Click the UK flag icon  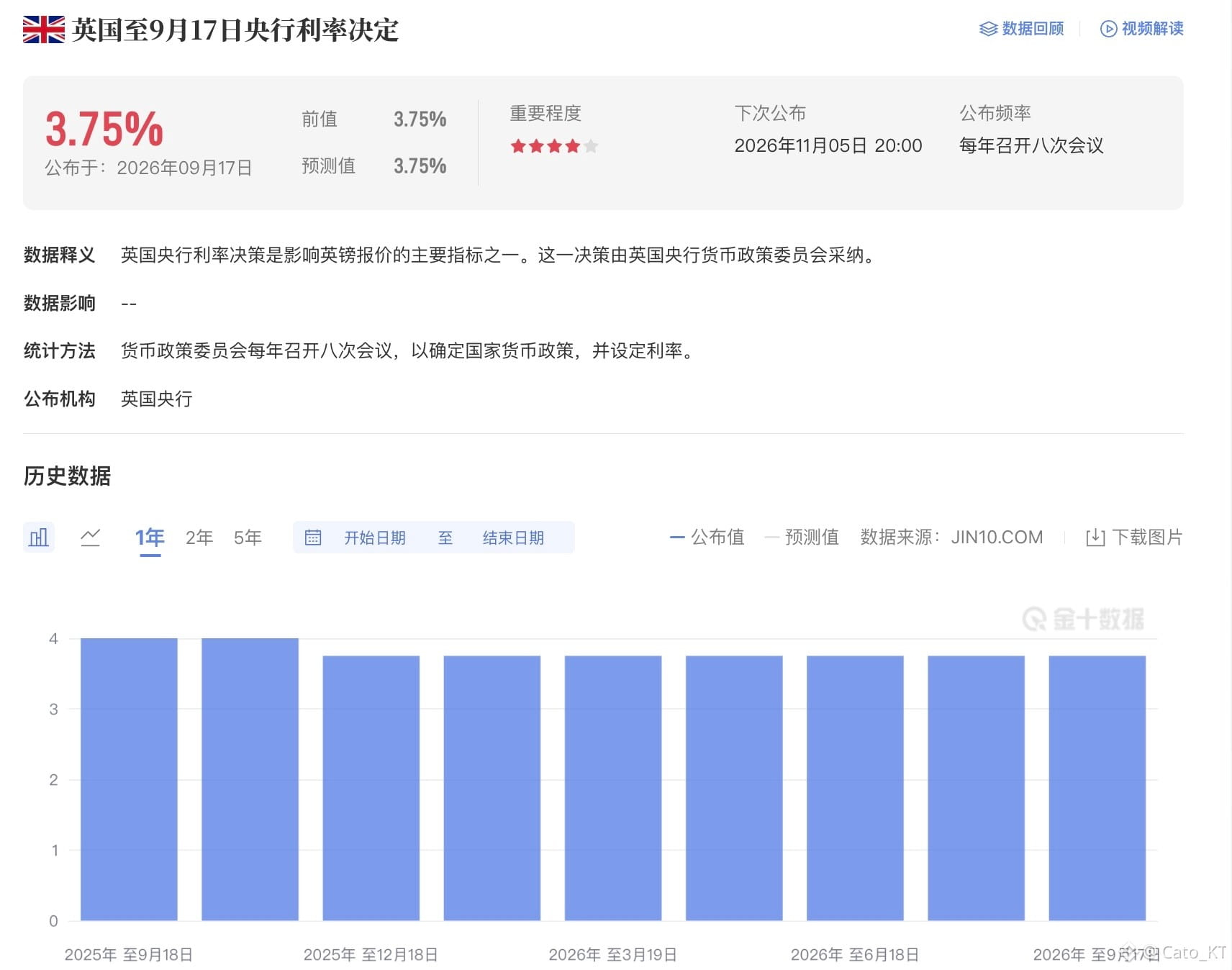[x=44, y=30]
